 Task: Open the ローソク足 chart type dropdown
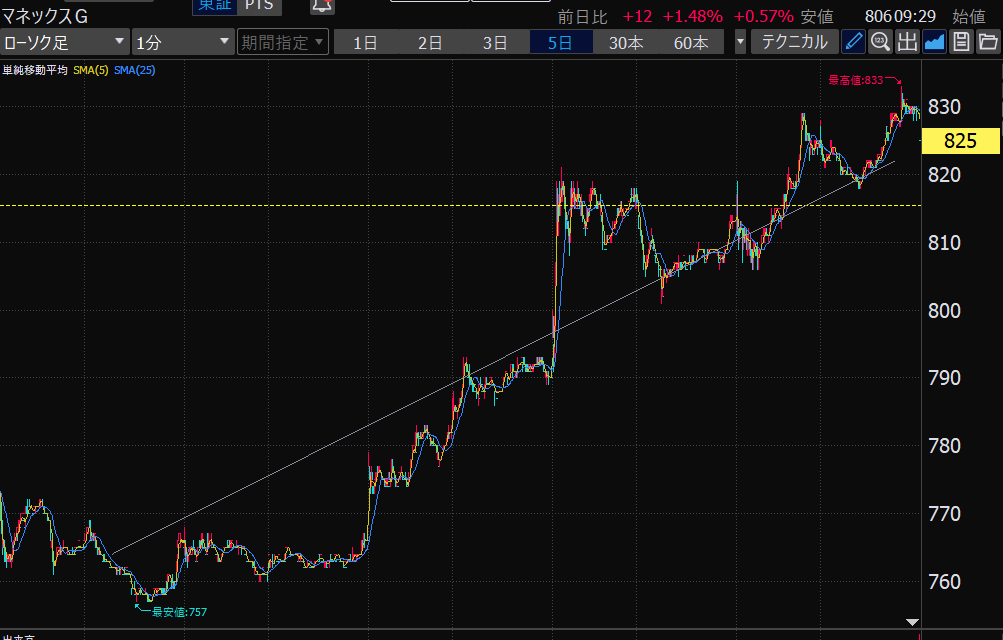(65, 42)
